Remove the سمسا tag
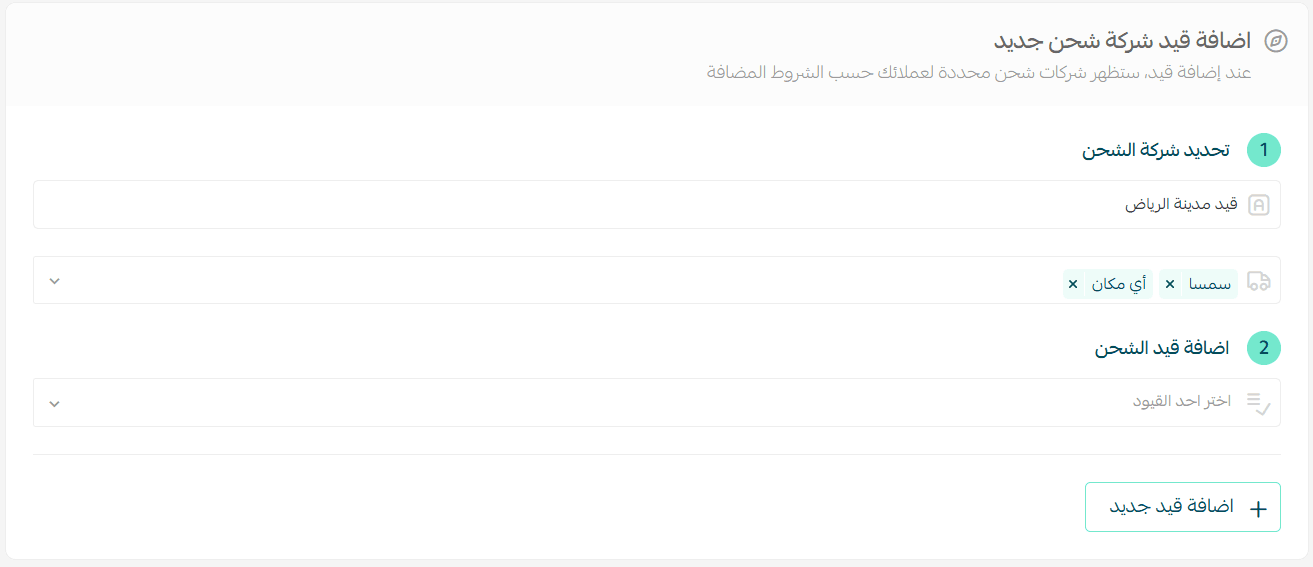Viewport: 1313px width, 567px height. pos(1170,285)
